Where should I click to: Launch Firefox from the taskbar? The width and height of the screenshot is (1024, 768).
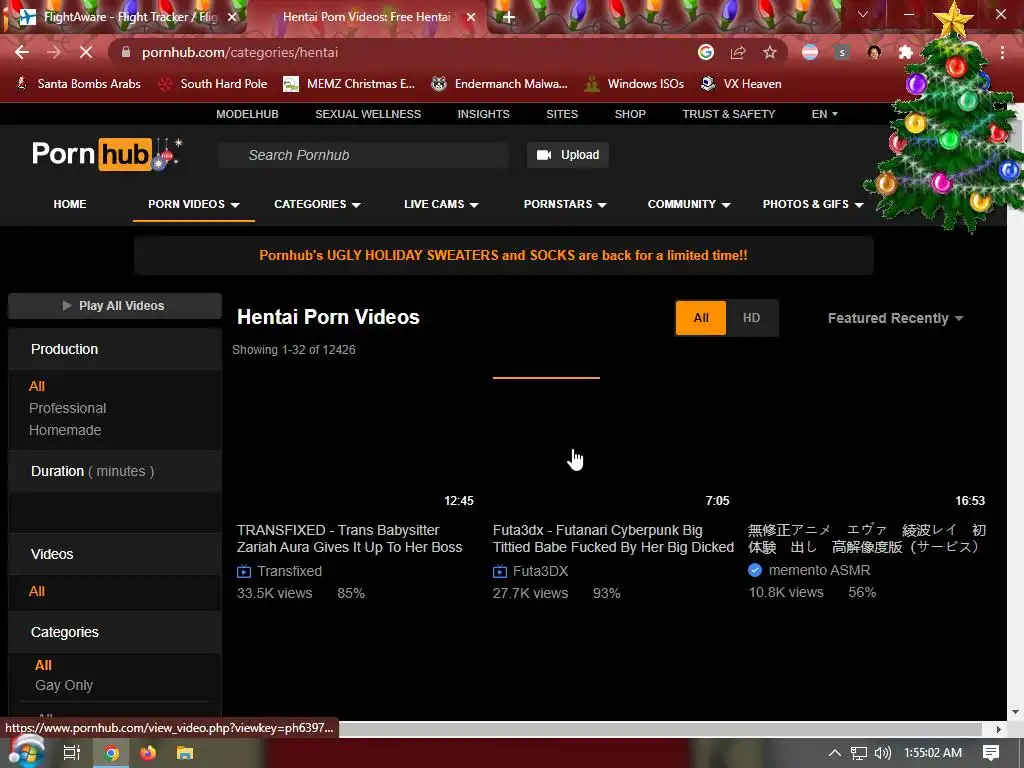point(148,753)
